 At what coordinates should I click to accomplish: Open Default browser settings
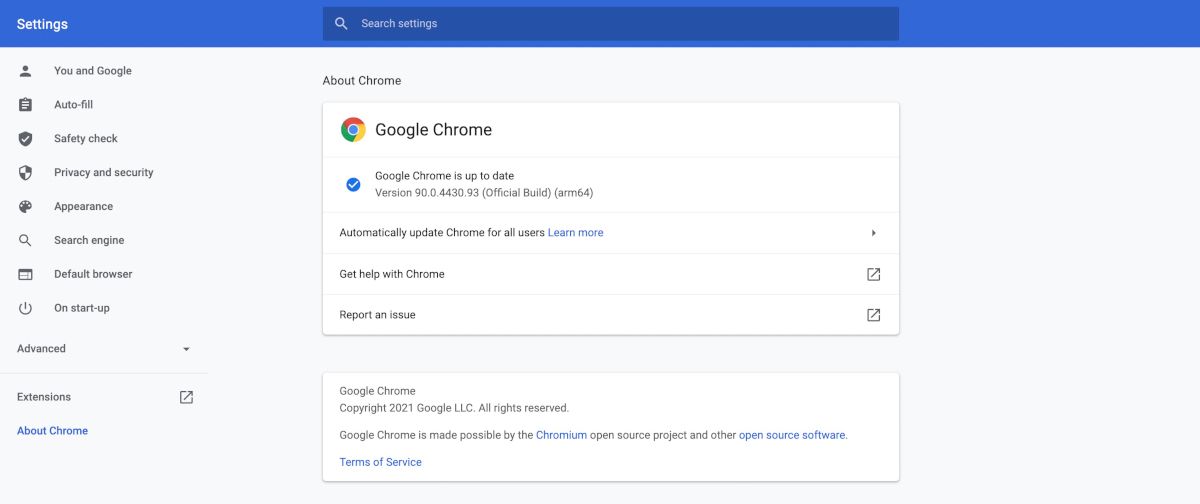tap(93, 274)
